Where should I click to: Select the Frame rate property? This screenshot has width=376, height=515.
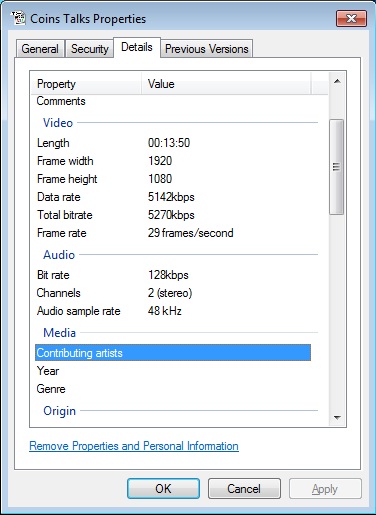(62, 233)
